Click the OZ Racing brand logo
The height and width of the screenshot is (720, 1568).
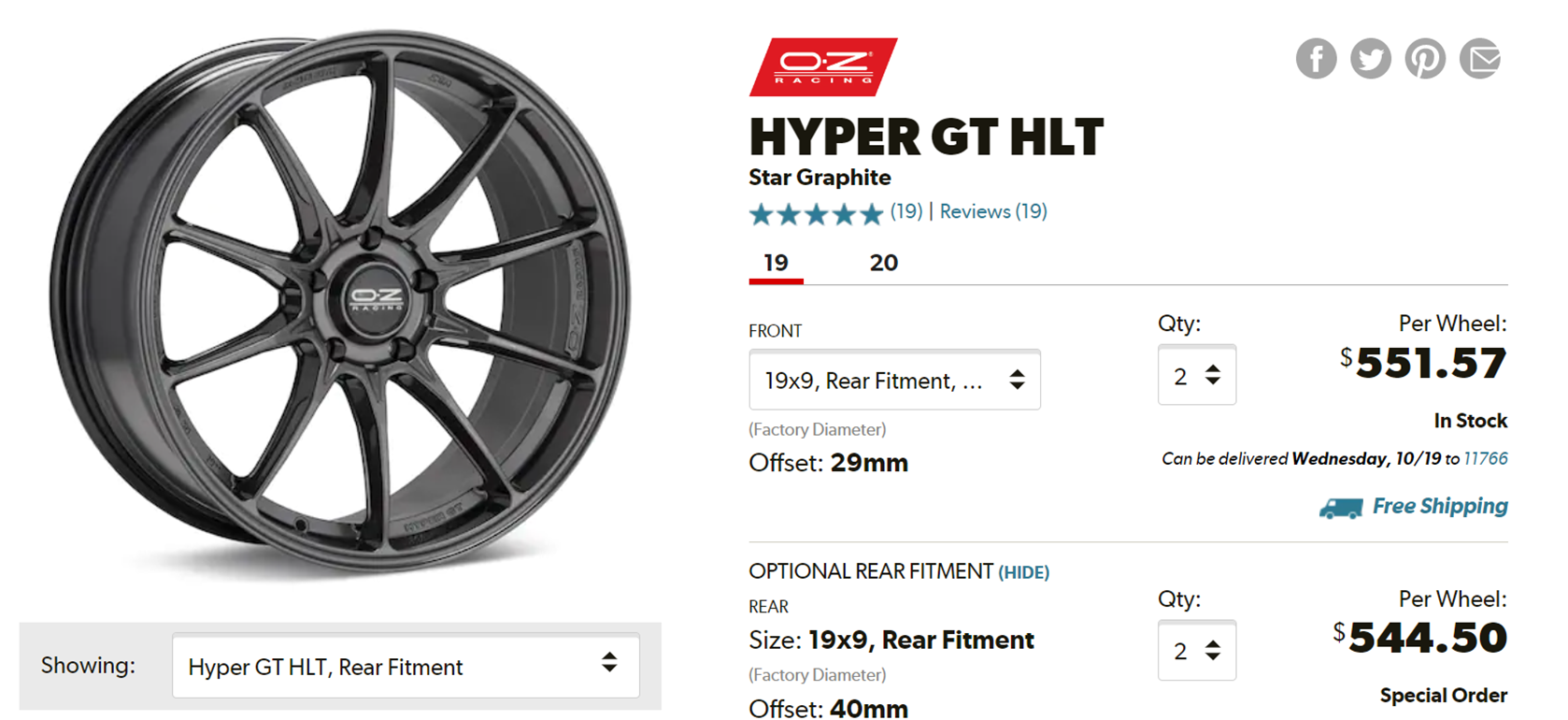(822, 67)
